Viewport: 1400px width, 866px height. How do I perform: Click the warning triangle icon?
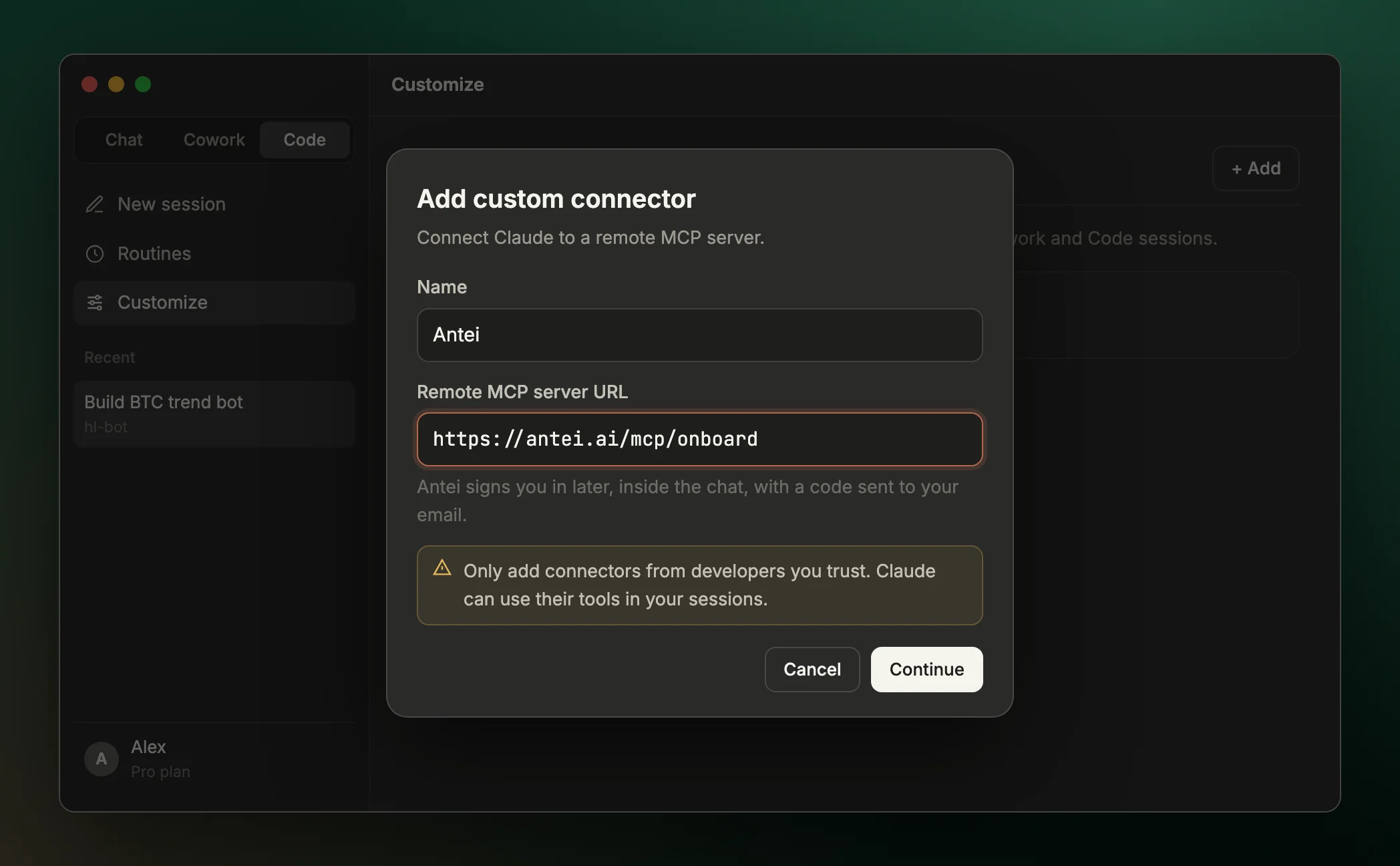click(x=442, y=568)
